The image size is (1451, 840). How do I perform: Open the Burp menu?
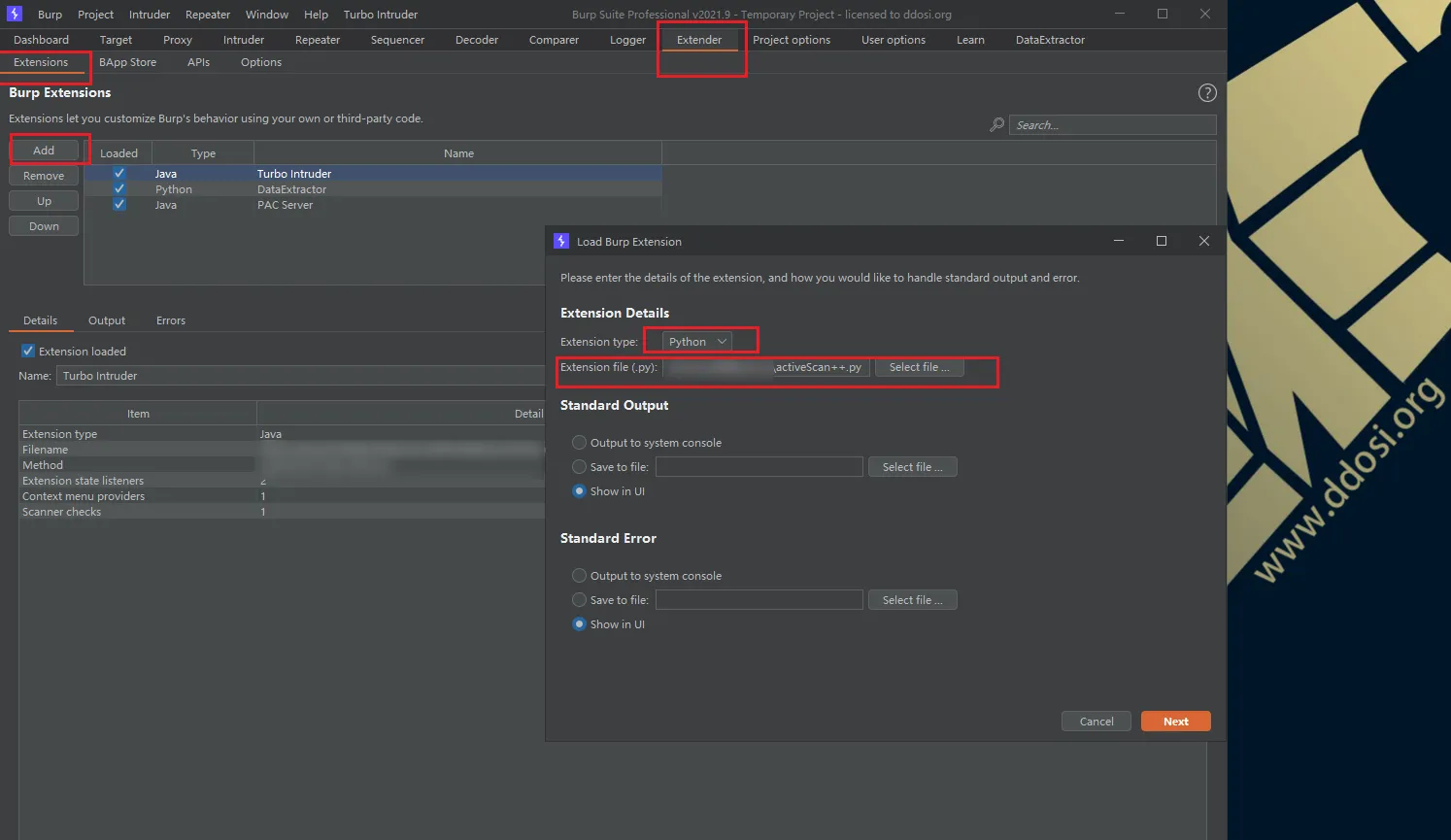tap(50, 15)
